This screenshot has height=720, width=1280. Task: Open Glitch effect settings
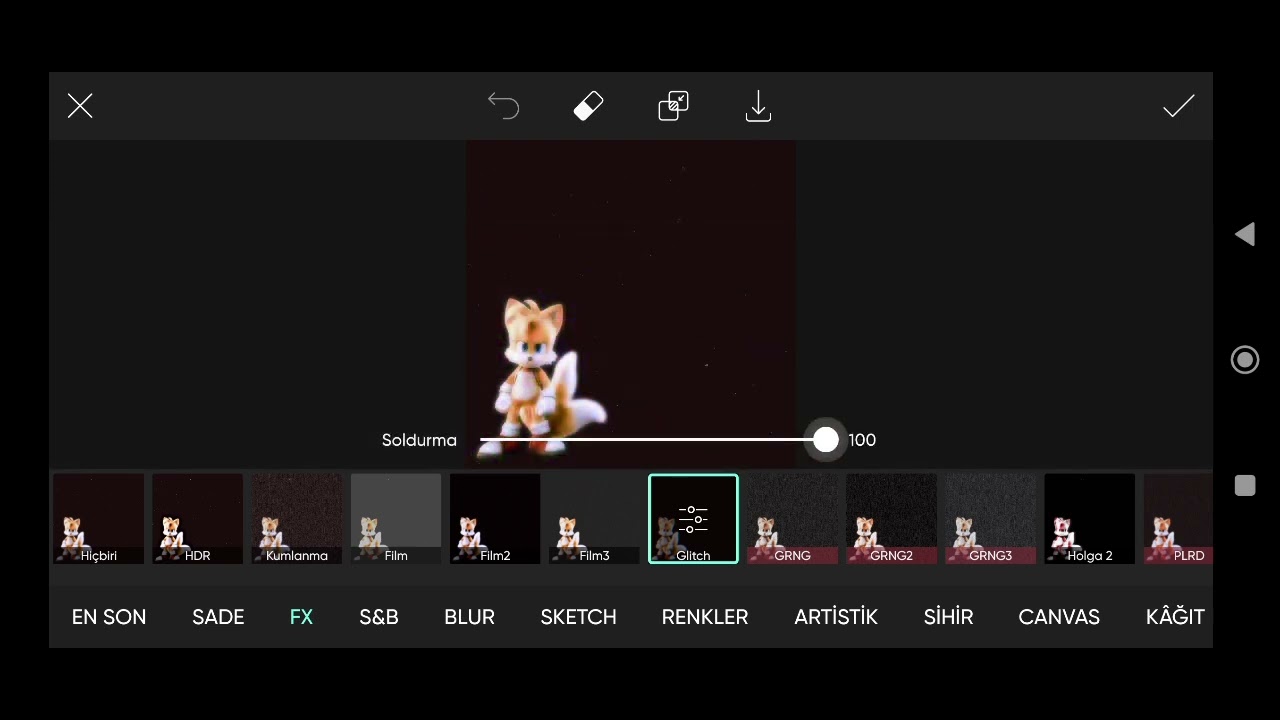[693, 519]
